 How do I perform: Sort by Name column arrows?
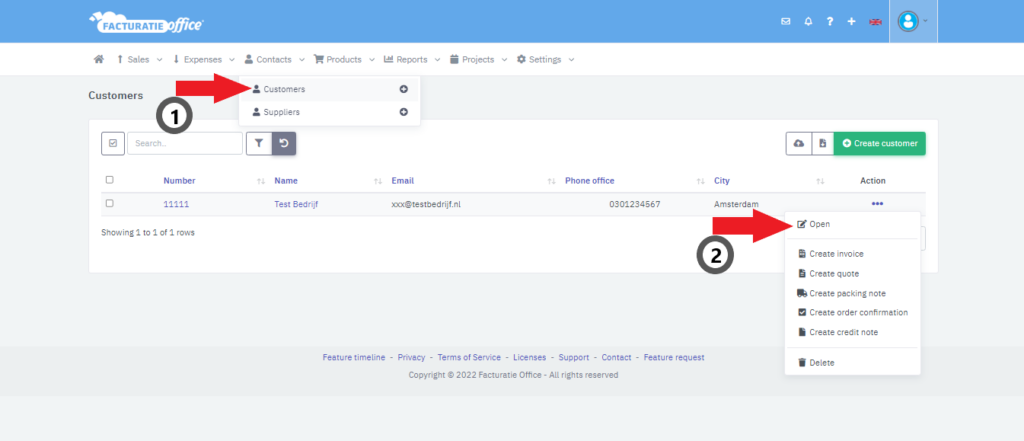coord(377,181)
